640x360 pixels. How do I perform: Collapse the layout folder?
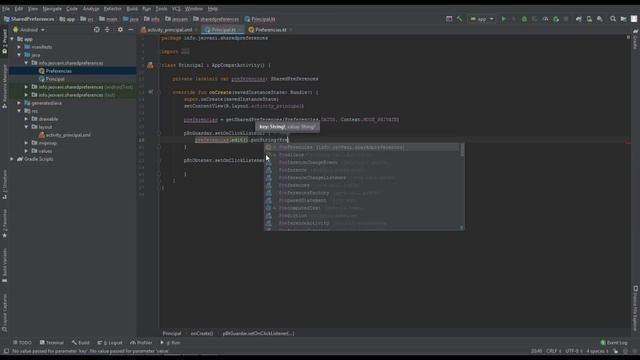(27, 127)
